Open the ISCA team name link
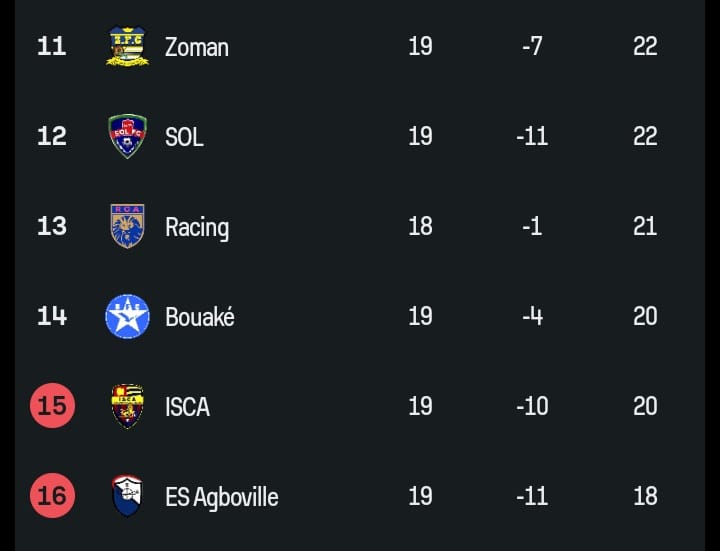This screenshot has width=720, height=551. 187,407
